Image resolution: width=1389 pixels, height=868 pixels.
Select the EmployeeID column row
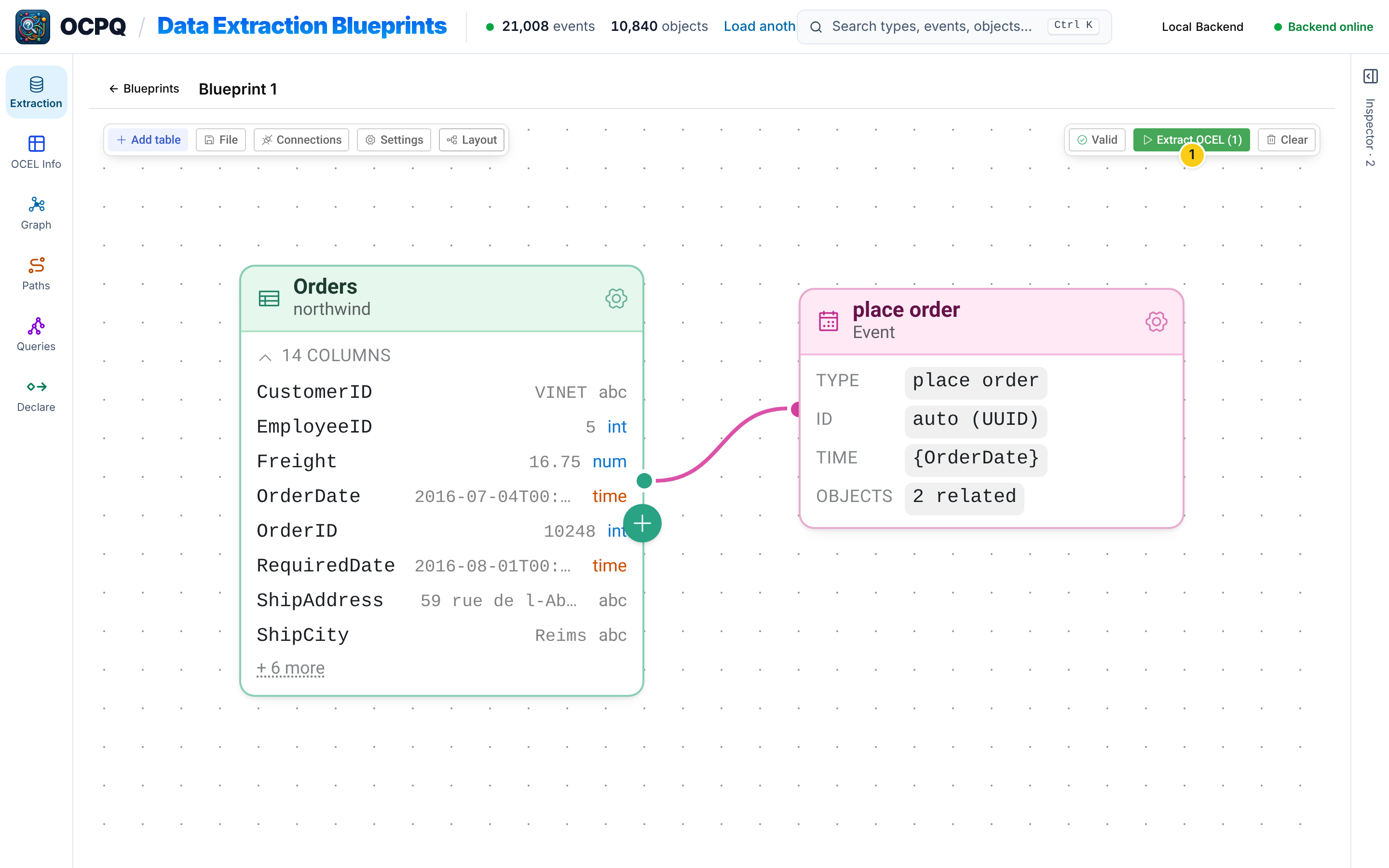[x=441, y=427]
